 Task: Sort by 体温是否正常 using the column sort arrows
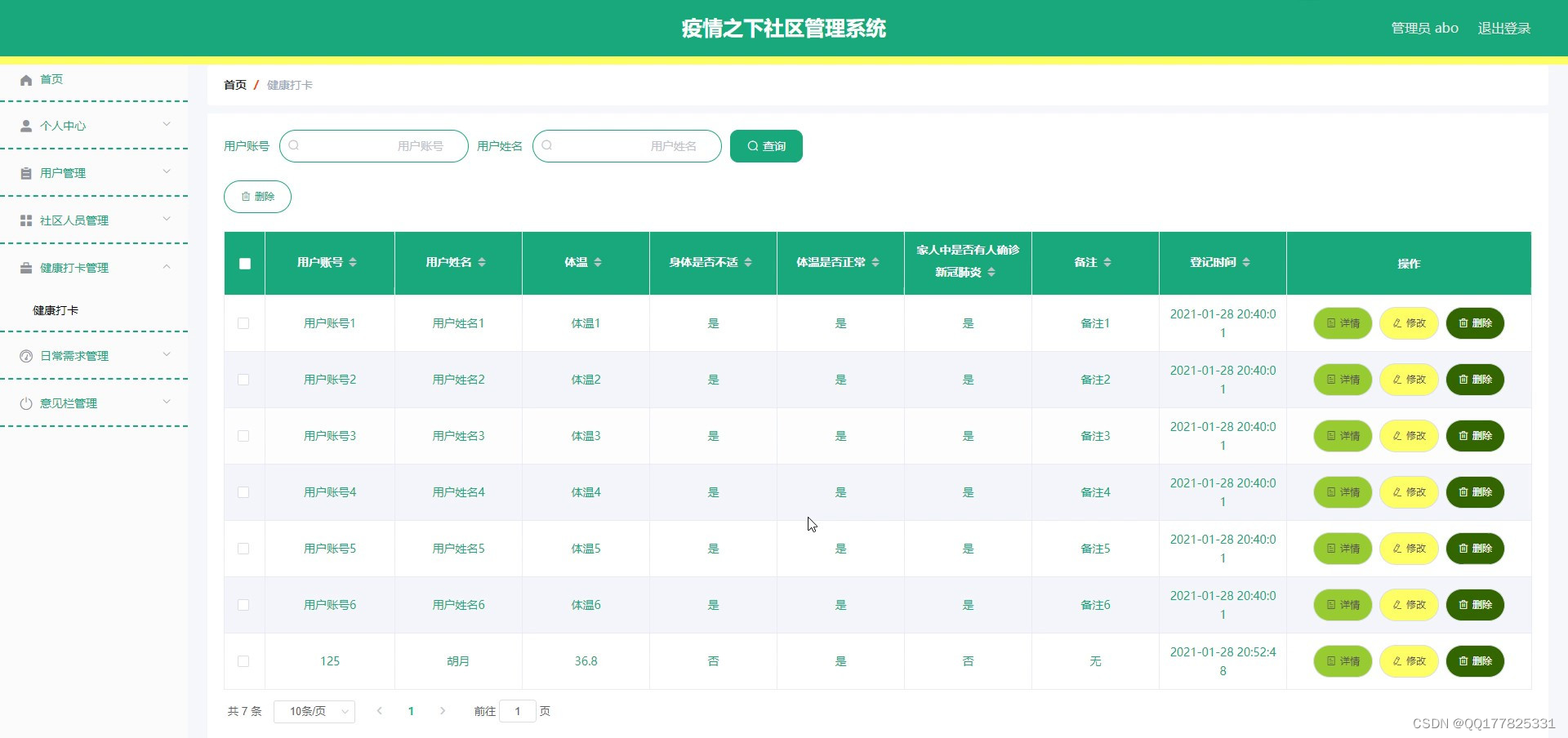coord(875,262)
